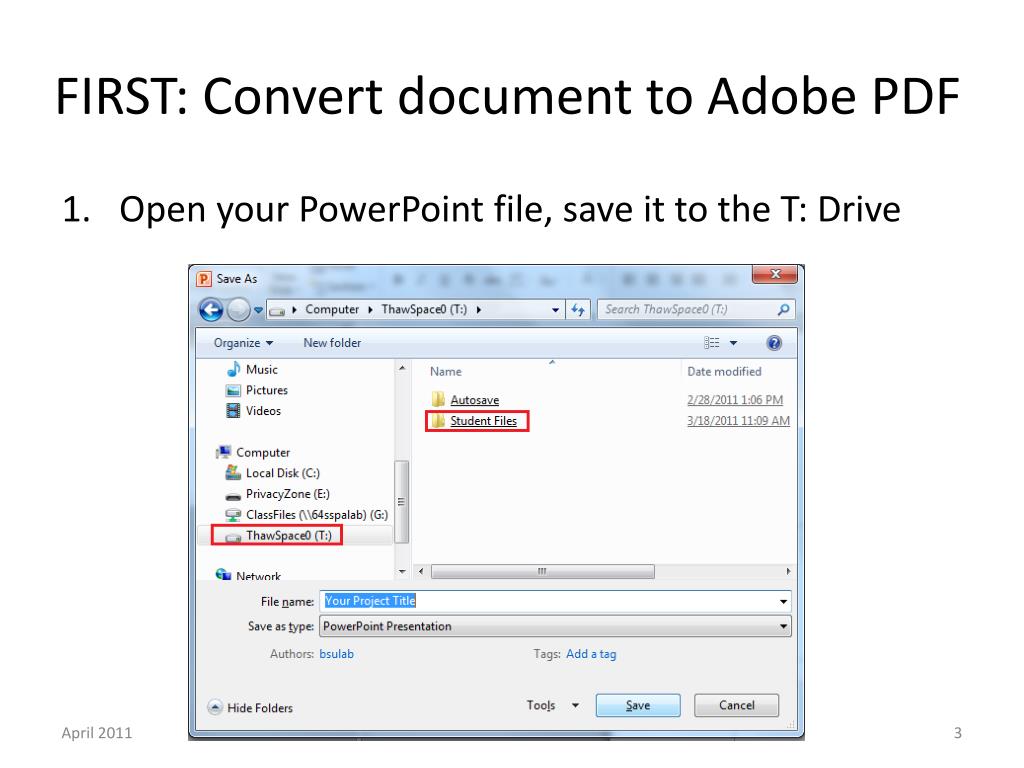This screenshot has height=768, width=1024.
Task: Click the Student Files folder icon
Action: (438, 421)
